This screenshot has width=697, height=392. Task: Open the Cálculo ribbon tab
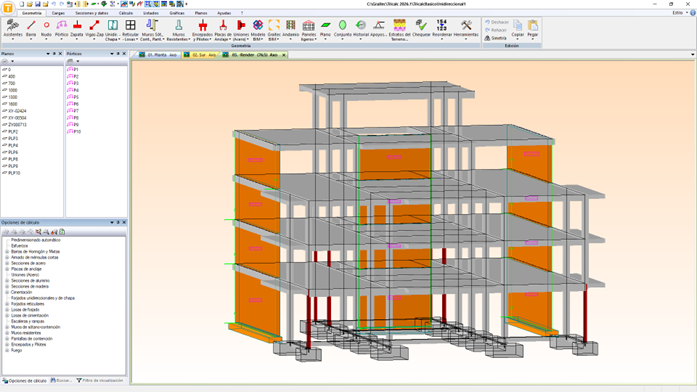pos(126,13)
